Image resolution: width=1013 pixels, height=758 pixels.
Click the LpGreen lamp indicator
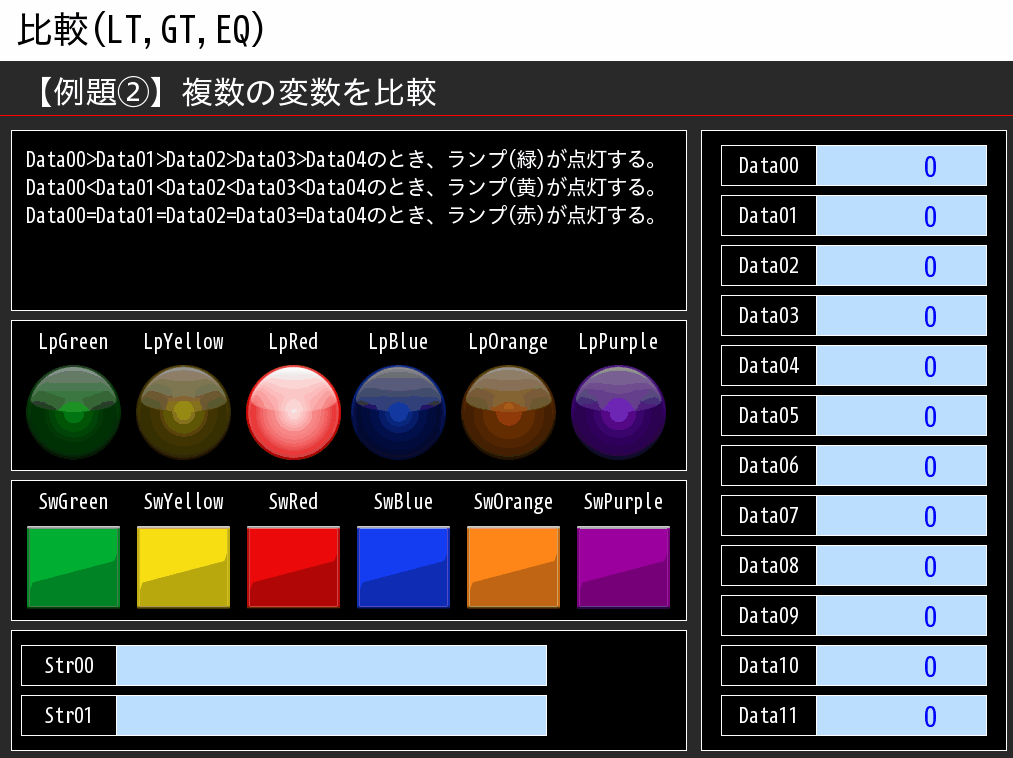74,412
